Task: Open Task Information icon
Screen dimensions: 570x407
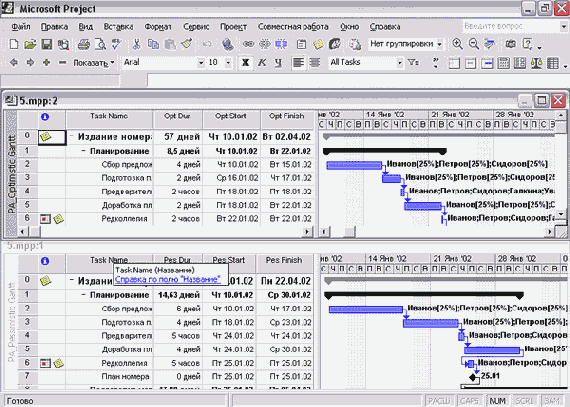Action: [301, 44]
